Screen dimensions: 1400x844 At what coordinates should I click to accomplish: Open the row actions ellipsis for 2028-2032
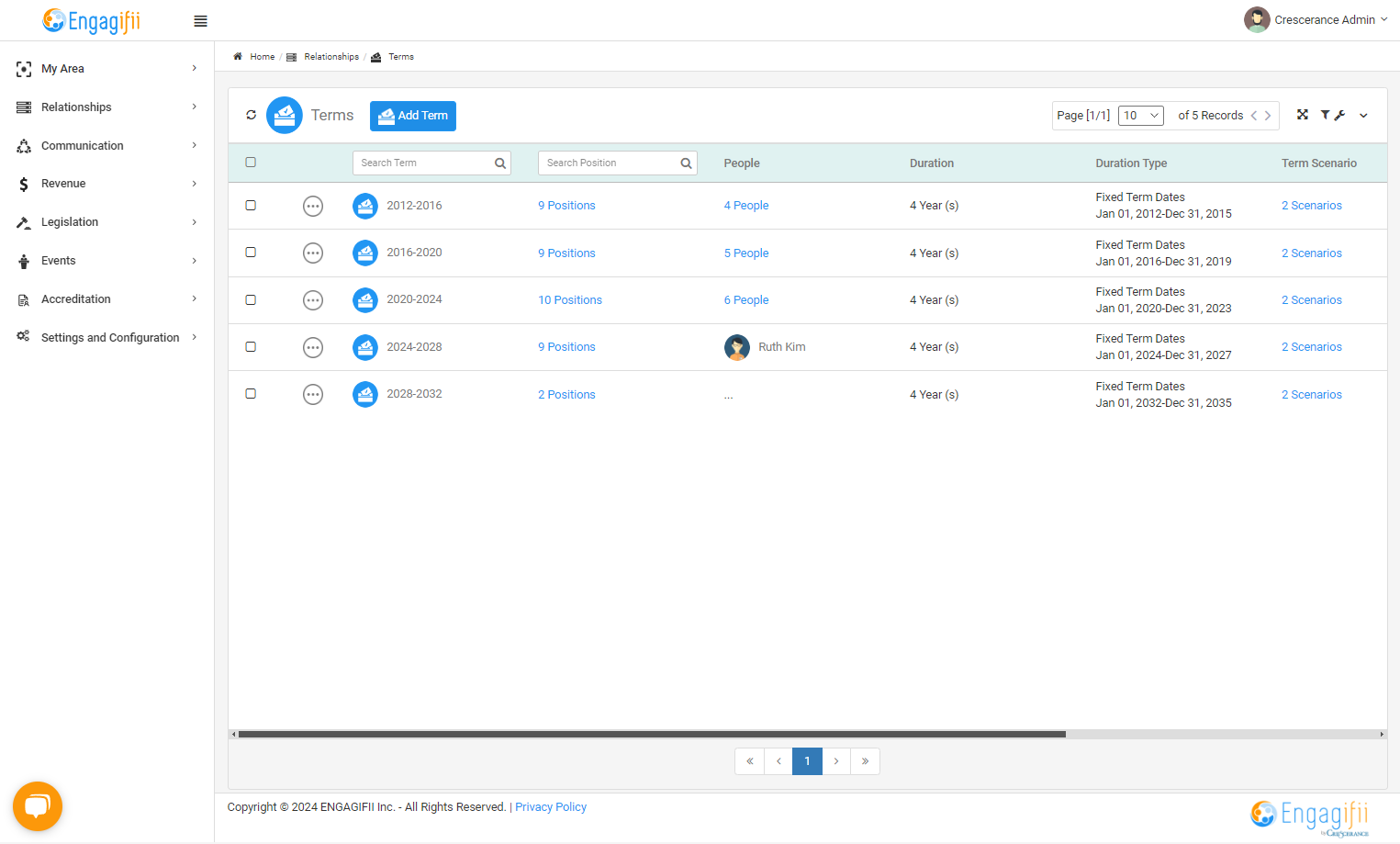point(313,394)
